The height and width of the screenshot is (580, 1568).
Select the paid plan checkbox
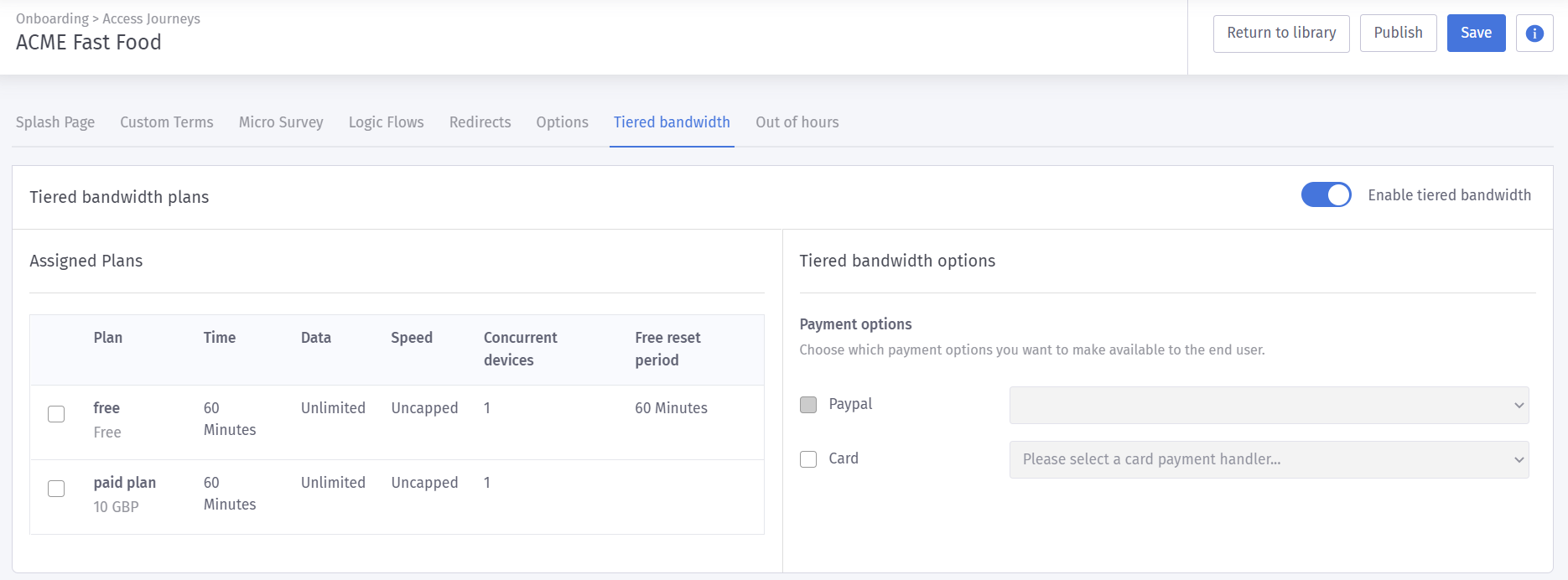coord(56,489)
